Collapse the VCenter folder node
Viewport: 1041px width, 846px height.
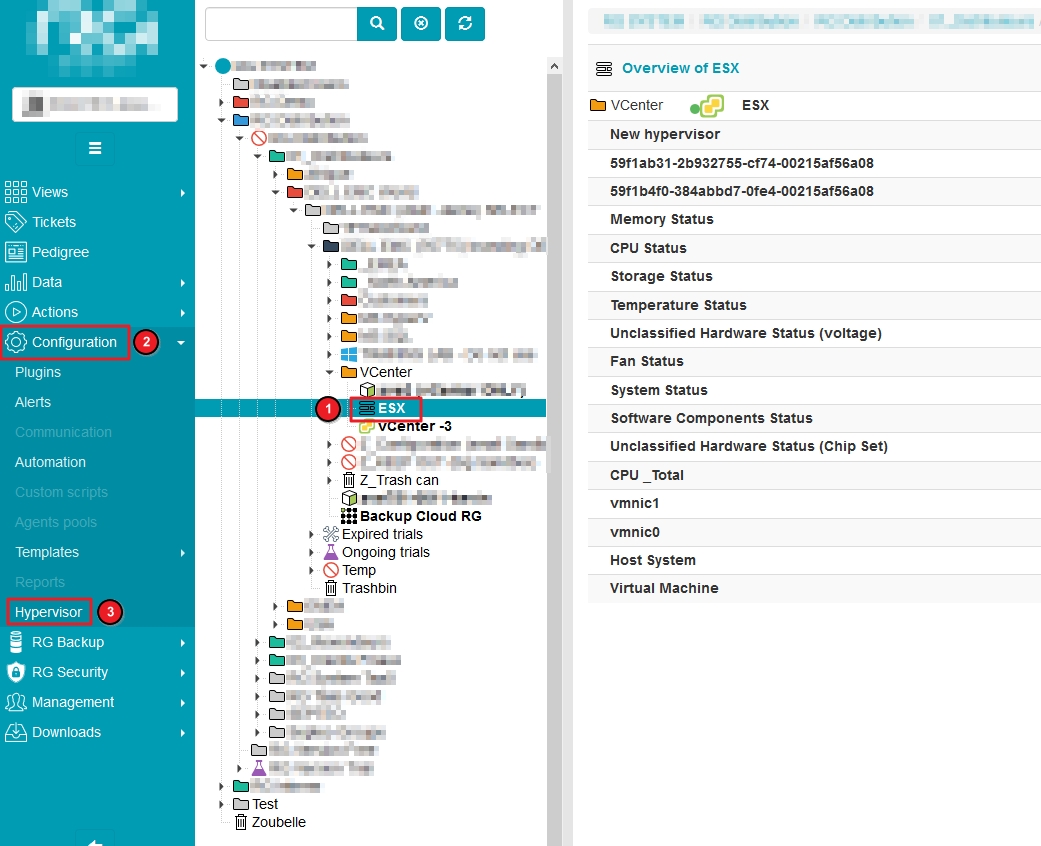click(331, 372)
